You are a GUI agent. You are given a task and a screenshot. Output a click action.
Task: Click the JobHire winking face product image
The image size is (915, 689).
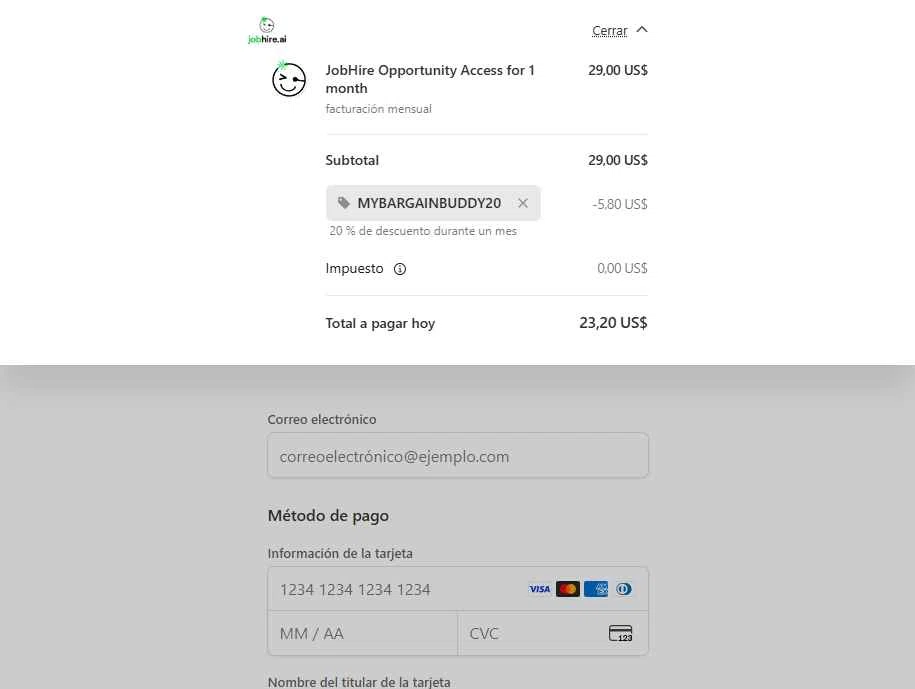tap(289, 79)
